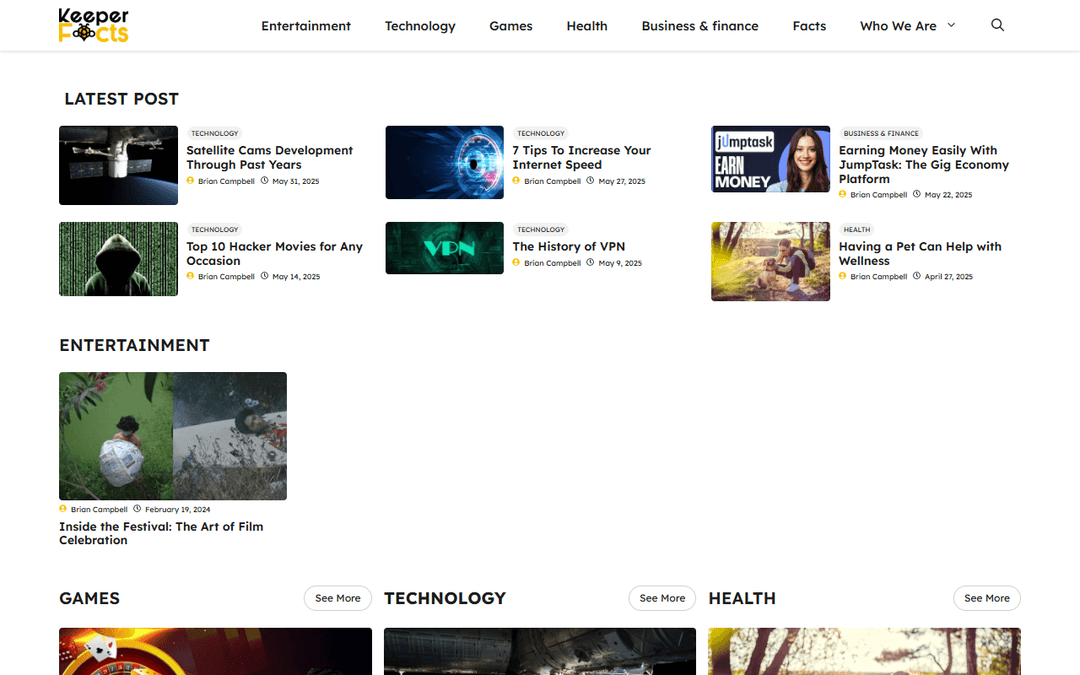Click Brian Campbell under pet wellness post
This screenshot has width=1080, height=675.
coord(879,277)
